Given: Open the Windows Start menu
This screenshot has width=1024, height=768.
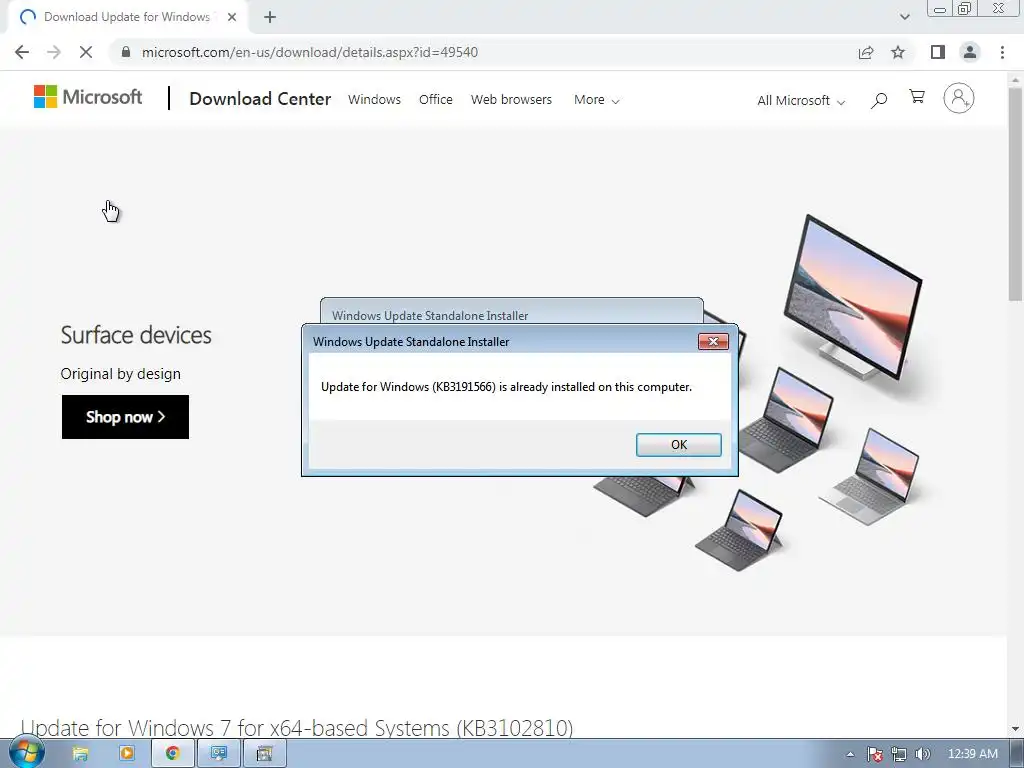Looking at the screenshot, I should click(25, 753).
